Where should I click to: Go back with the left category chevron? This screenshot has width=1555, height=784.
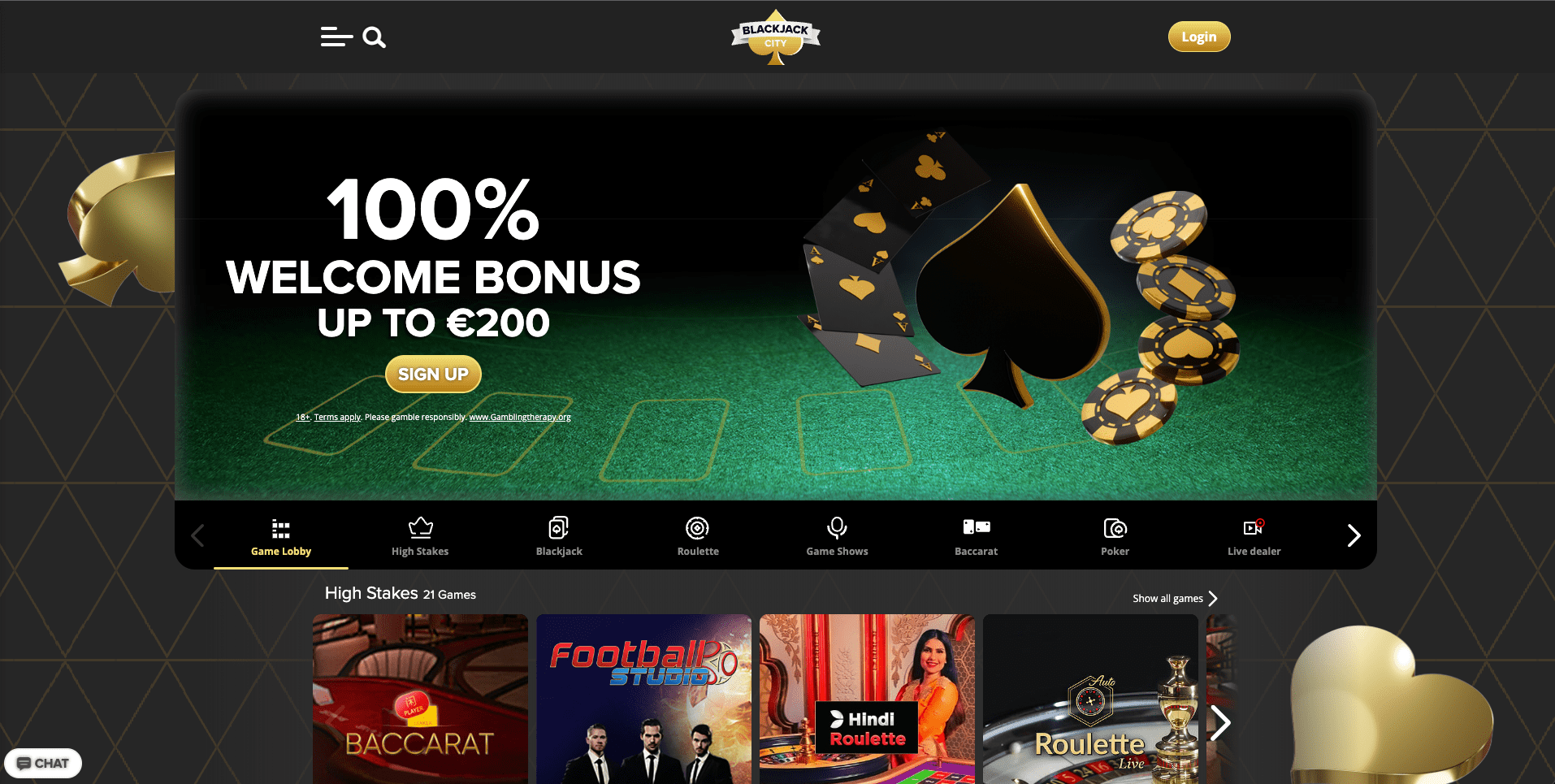197,535
